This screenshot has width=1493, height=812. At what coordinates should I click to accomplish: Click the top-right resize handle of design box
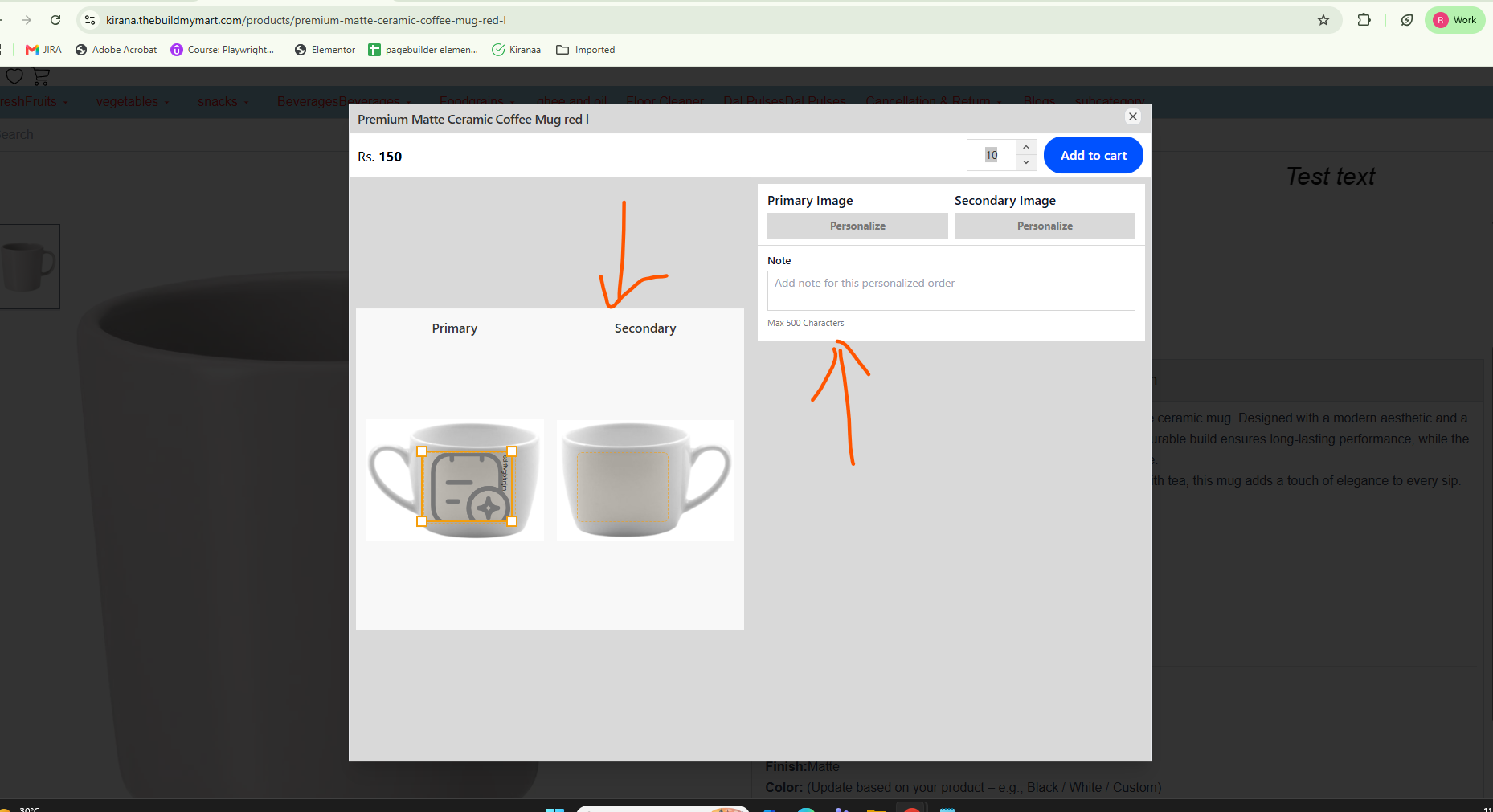[x=512, y=451]
